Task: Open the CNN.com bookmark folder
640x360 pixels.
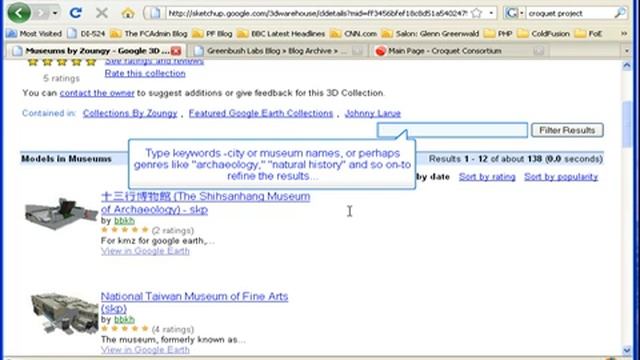Action: point(353,33)
